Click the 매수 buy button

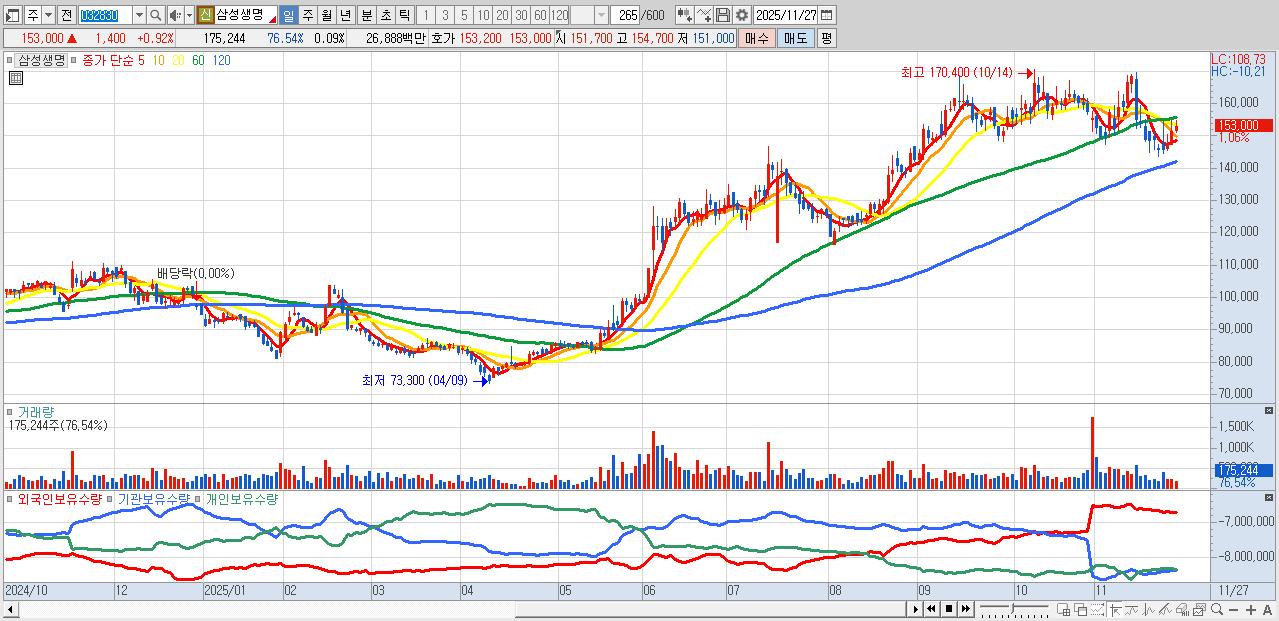(x=757, y=38)
